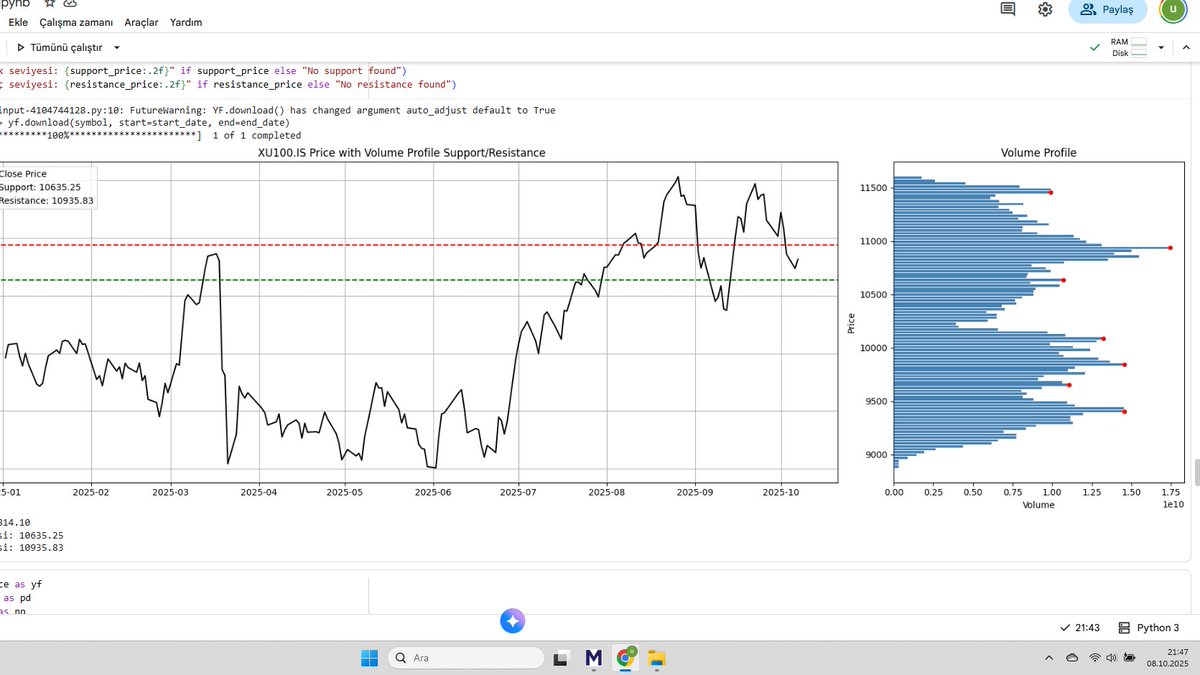Click the connected checkmark status icon
Viewport: 1200px width, 675px height.
tap(1095, 47)
